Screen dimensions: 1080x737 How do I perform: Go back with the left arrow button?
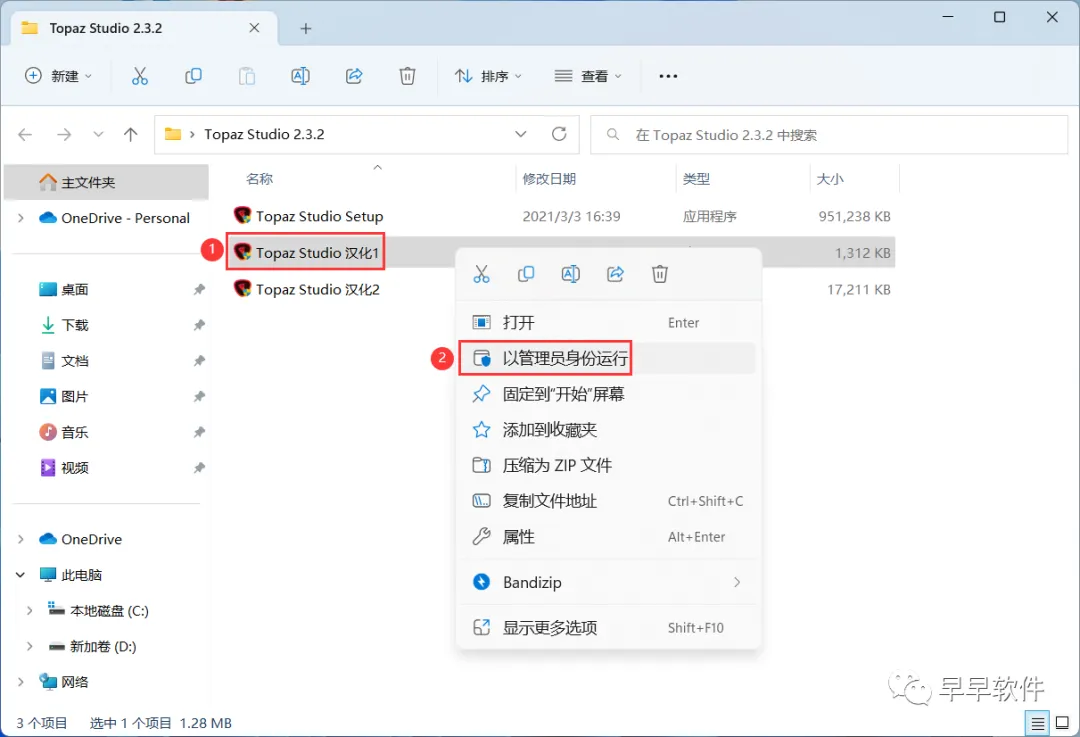[x=25, y=134]
